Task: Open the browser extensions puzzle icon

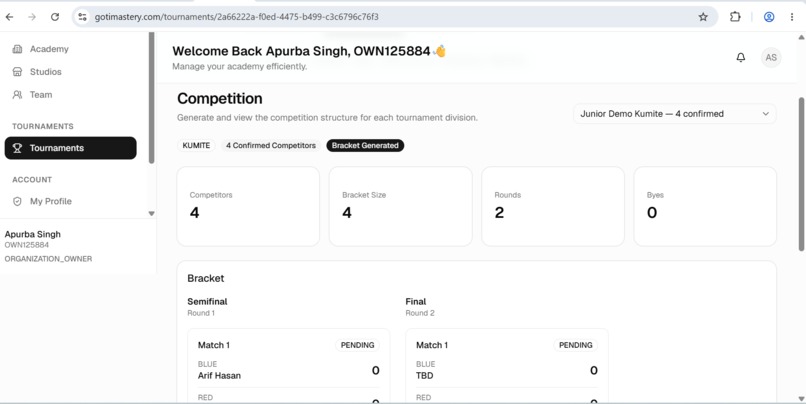Action: (735, 17)
